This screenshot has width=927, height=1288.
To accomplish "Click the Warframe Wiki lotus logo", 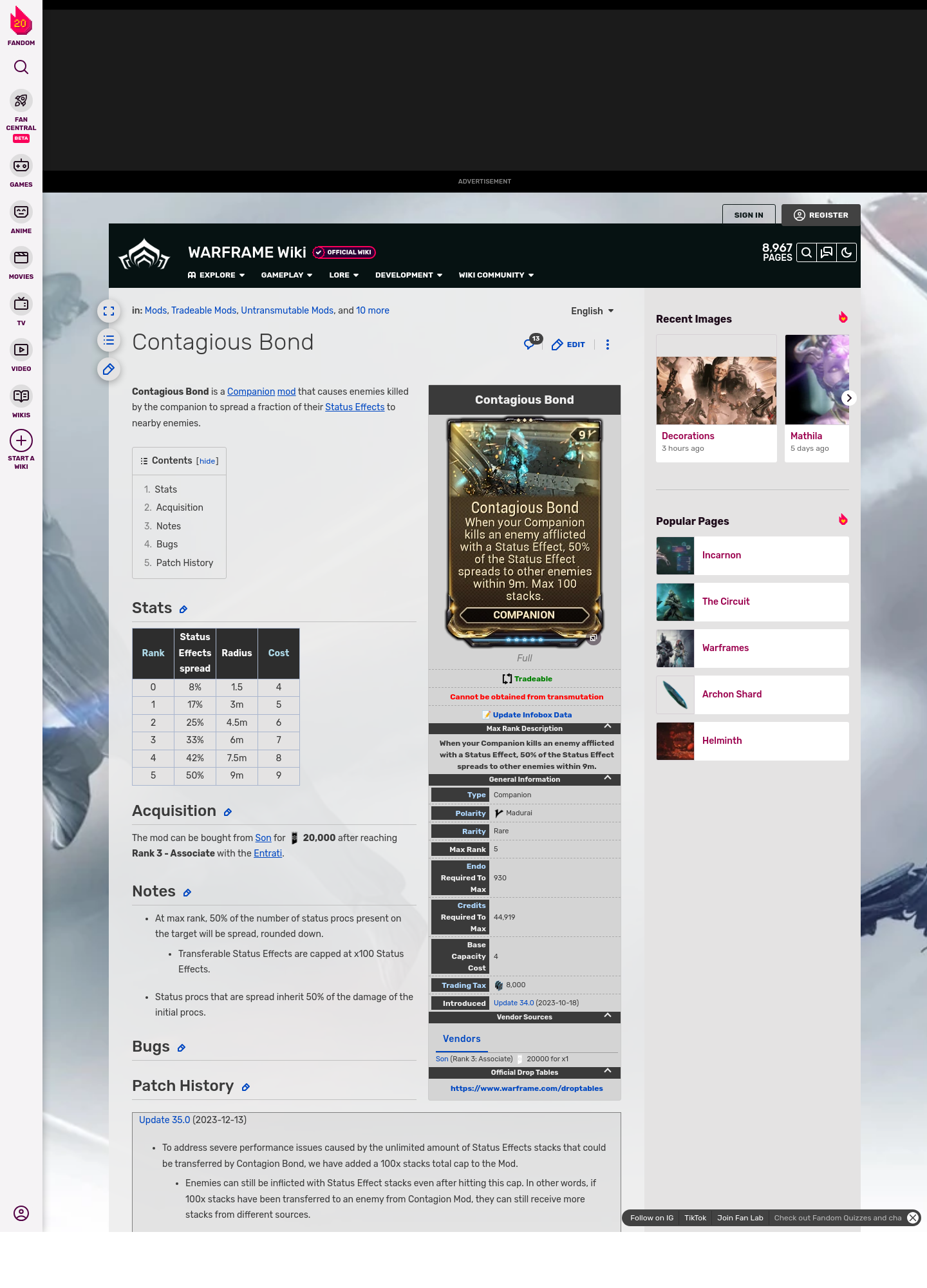I will click(144, 254).
